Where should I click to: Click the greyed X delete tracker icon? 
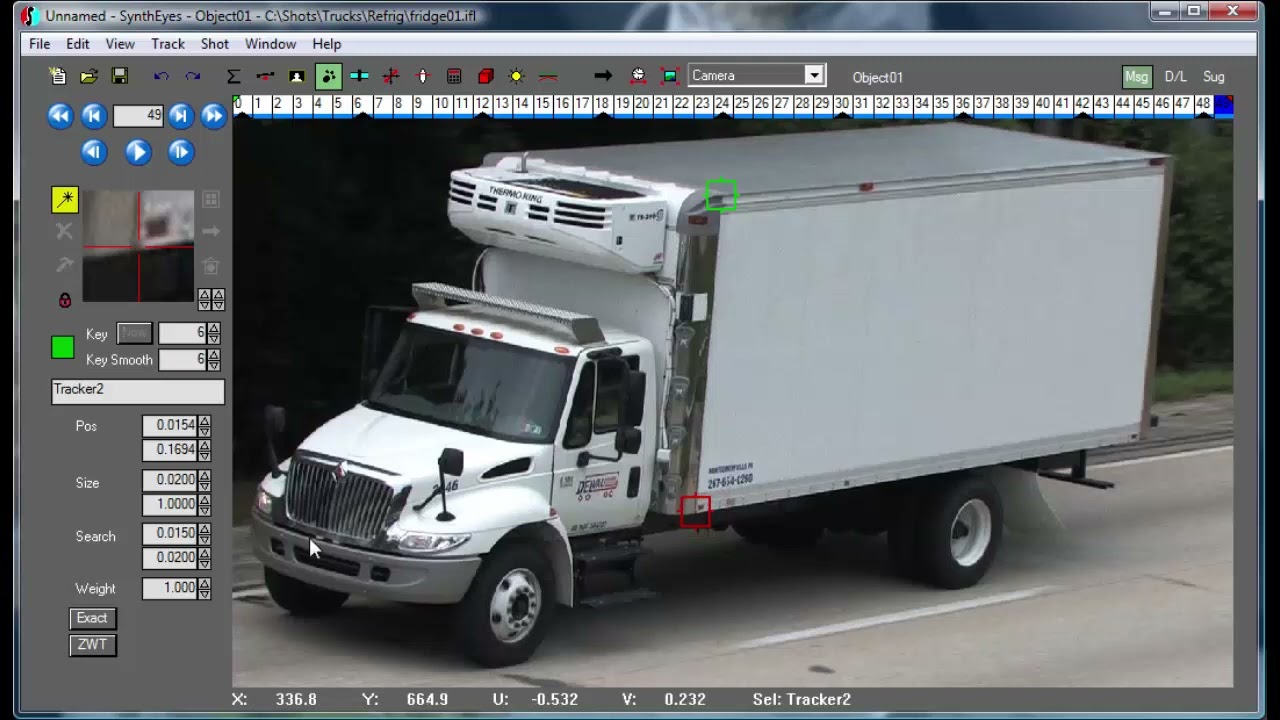65,232
